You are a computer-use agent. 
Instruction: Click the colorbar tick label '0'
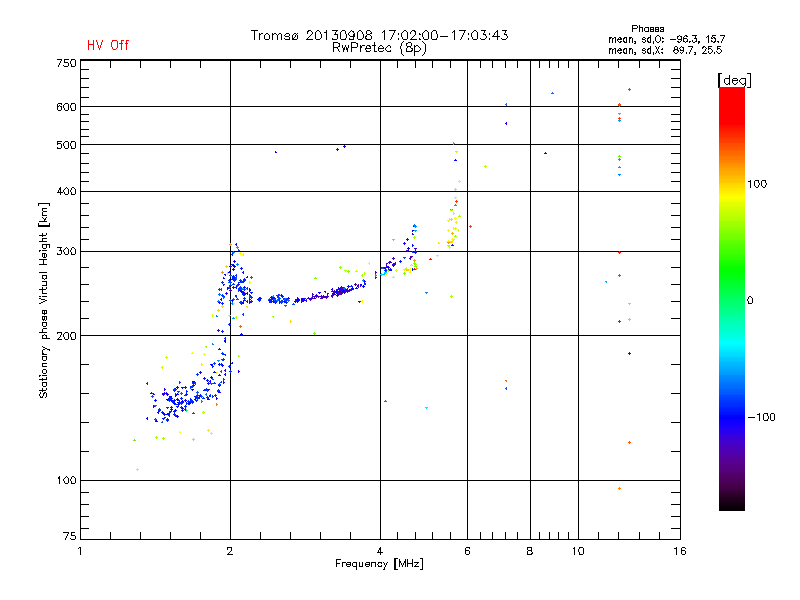tap(750, 301)
